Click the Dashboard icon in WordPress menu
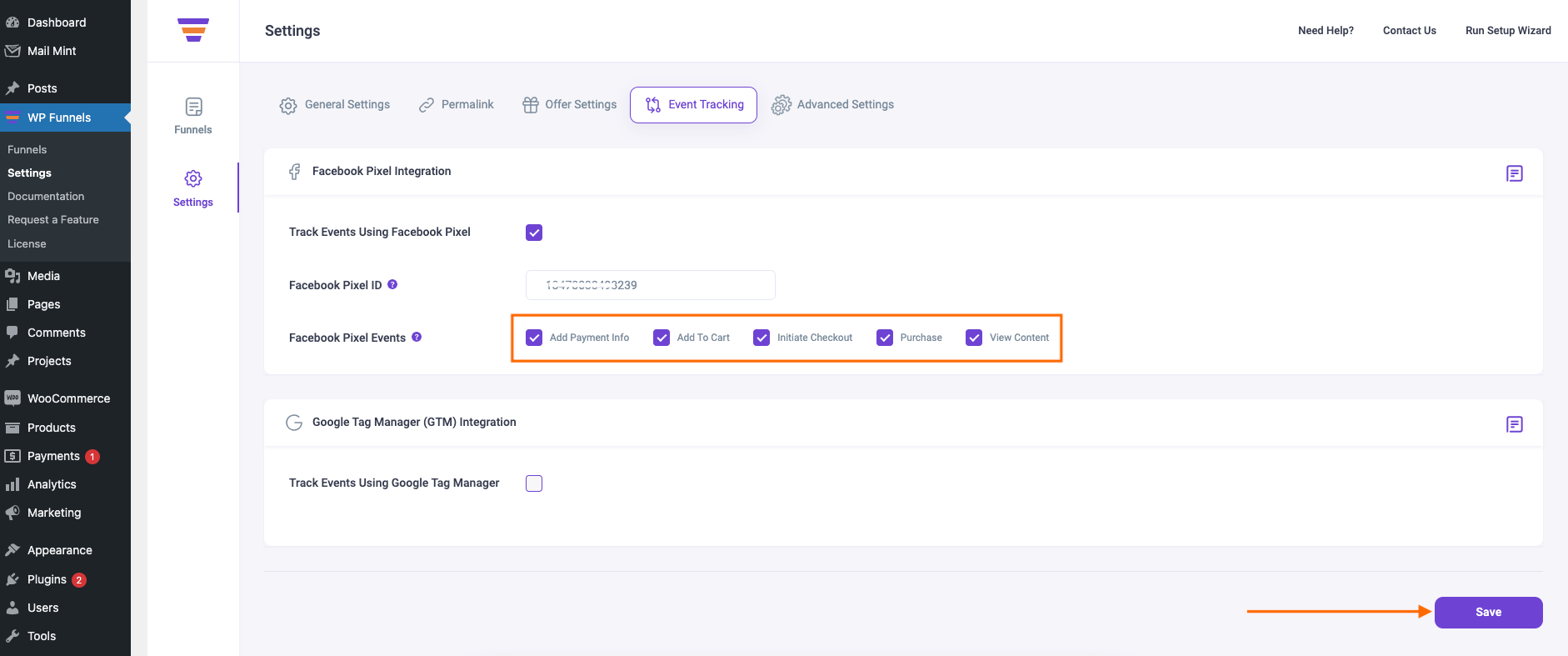The height and width of the screenshot is (656, 1568). click(x=12, y=23)
